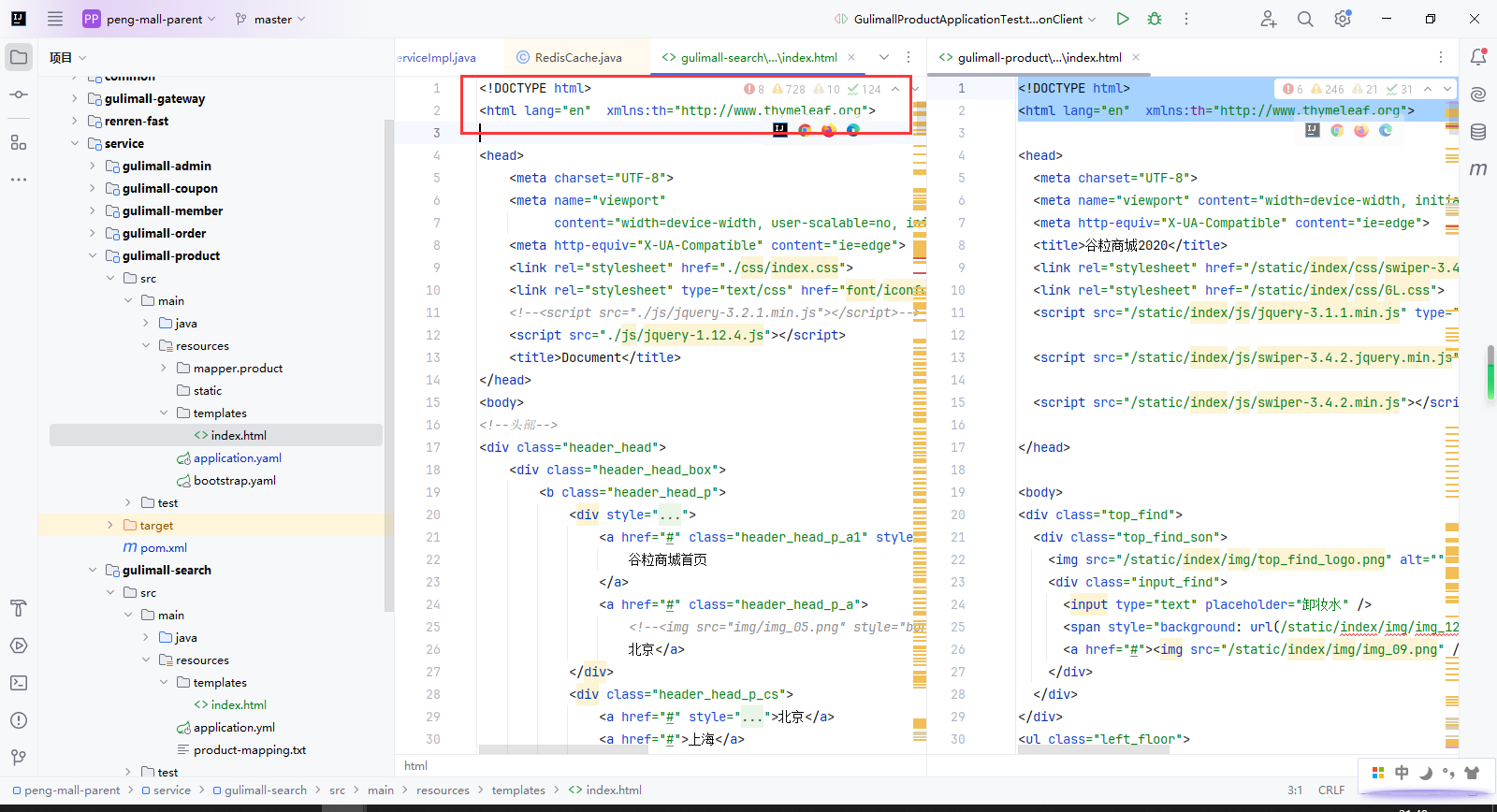Viewport: 1497px width, 812px height.
Task: Close the gulimall-product index.html tab
Action: (x=1136, y=57)
